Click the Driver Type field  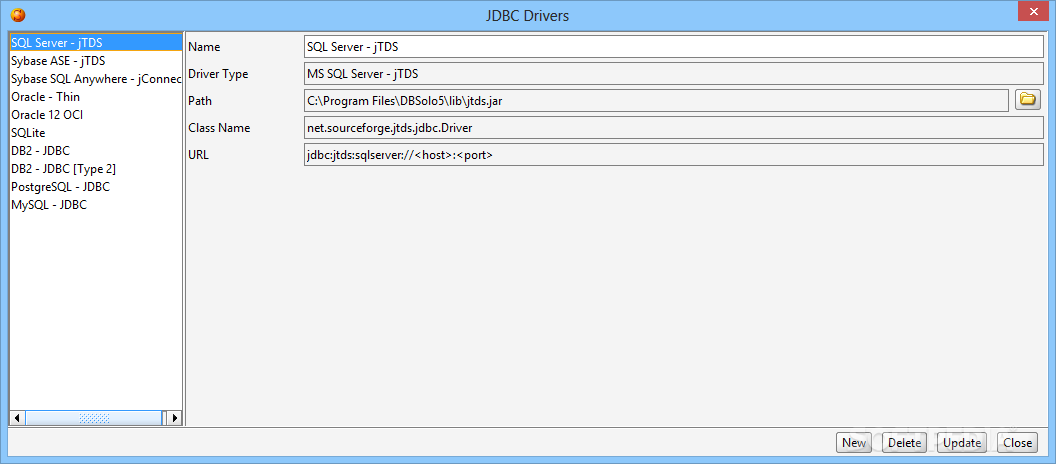(673, 73)
